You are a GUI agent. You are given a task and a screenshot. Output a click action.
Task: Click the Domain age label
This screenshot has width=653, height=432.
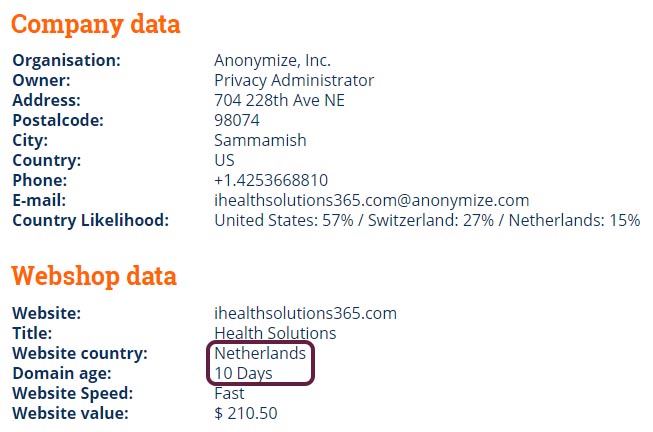click(x=62, y=373)
